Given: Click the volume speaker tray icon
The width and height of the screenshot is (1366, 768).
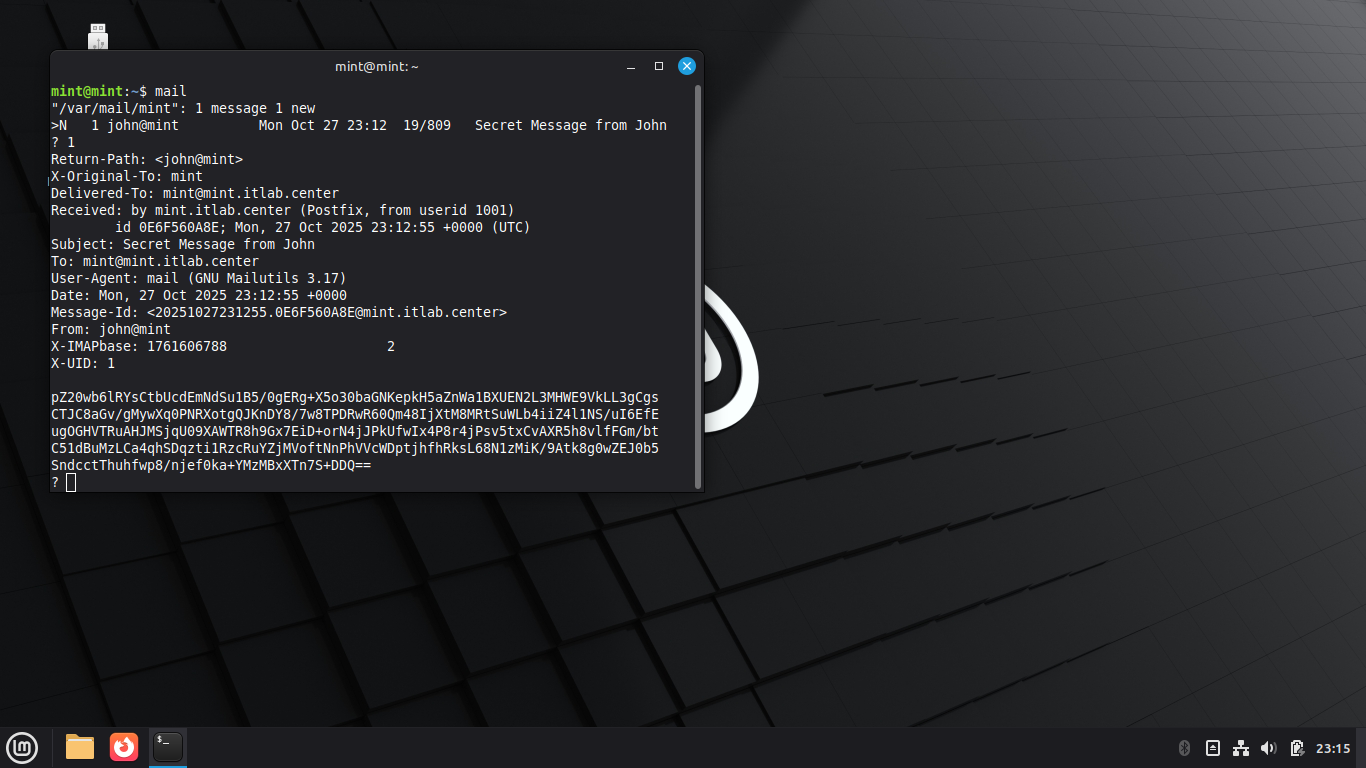Looking at the screenshot, I should click(1269, 748).
